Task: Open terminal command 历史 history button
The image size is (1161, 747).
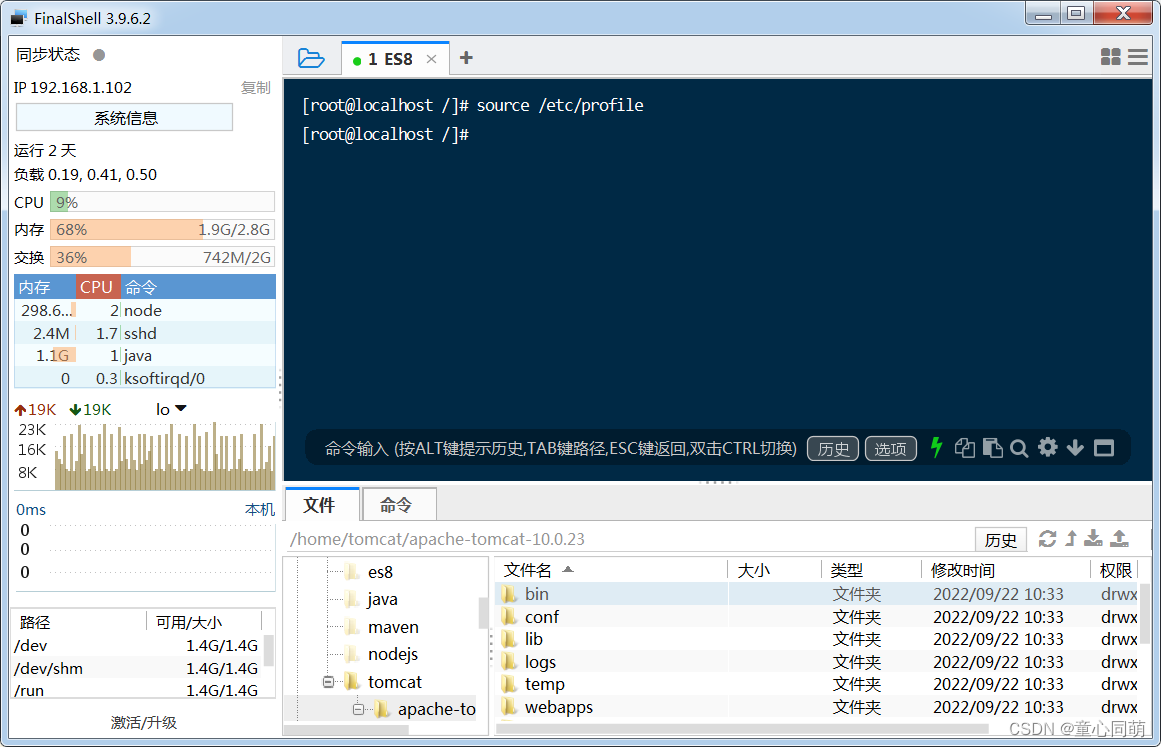Action: click(x=833, y=449)
